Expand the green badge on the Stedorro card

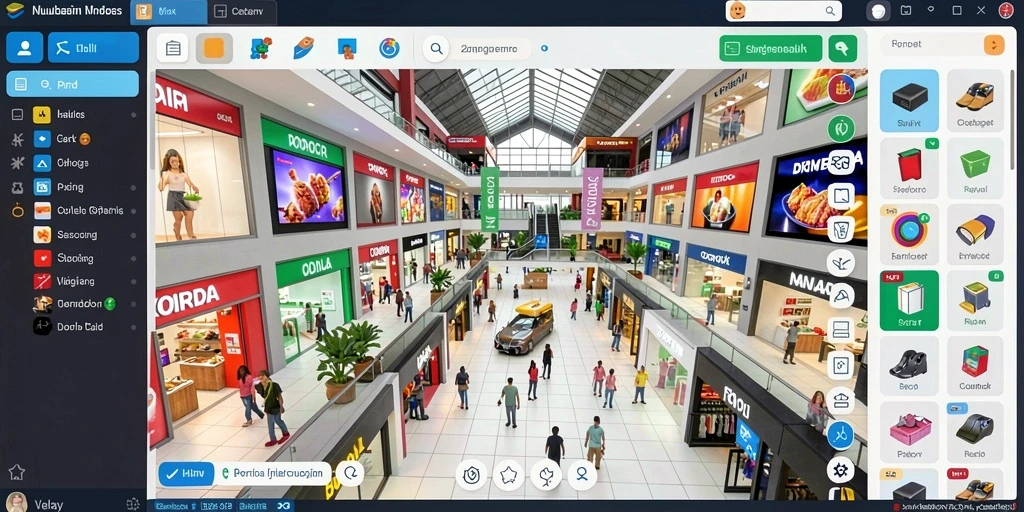tap(932, 143)
